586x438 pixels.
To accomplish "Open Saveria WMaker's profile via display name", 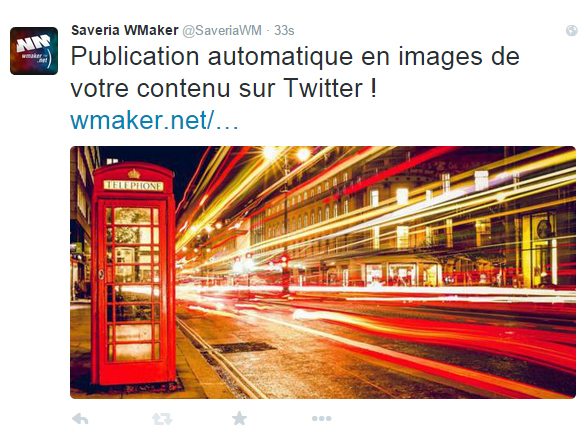I will (x=125, y=30).
